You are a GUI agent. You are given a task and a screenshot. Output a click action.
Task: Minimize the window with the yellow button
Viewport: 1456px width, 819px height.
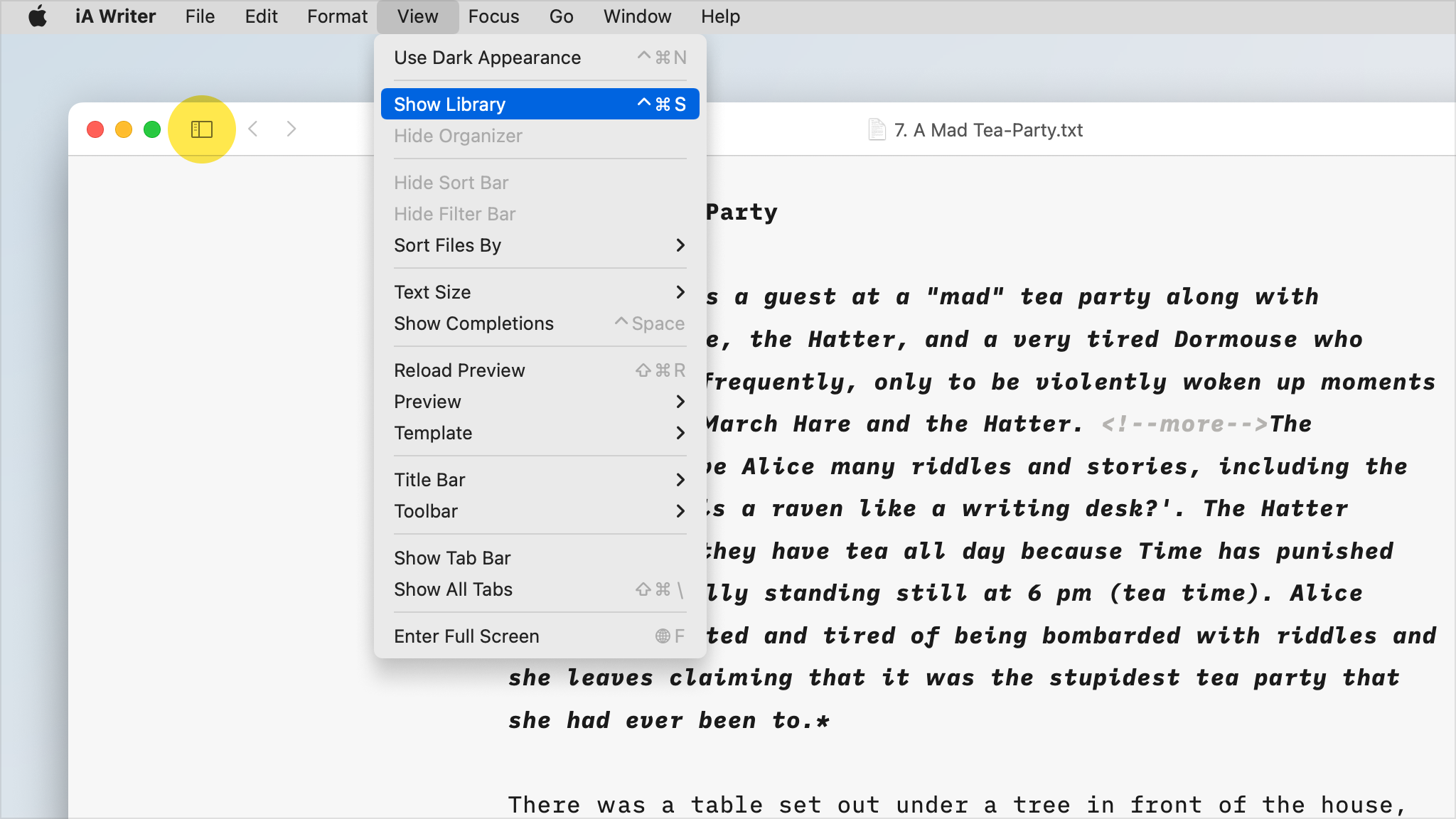pos(124,129)
